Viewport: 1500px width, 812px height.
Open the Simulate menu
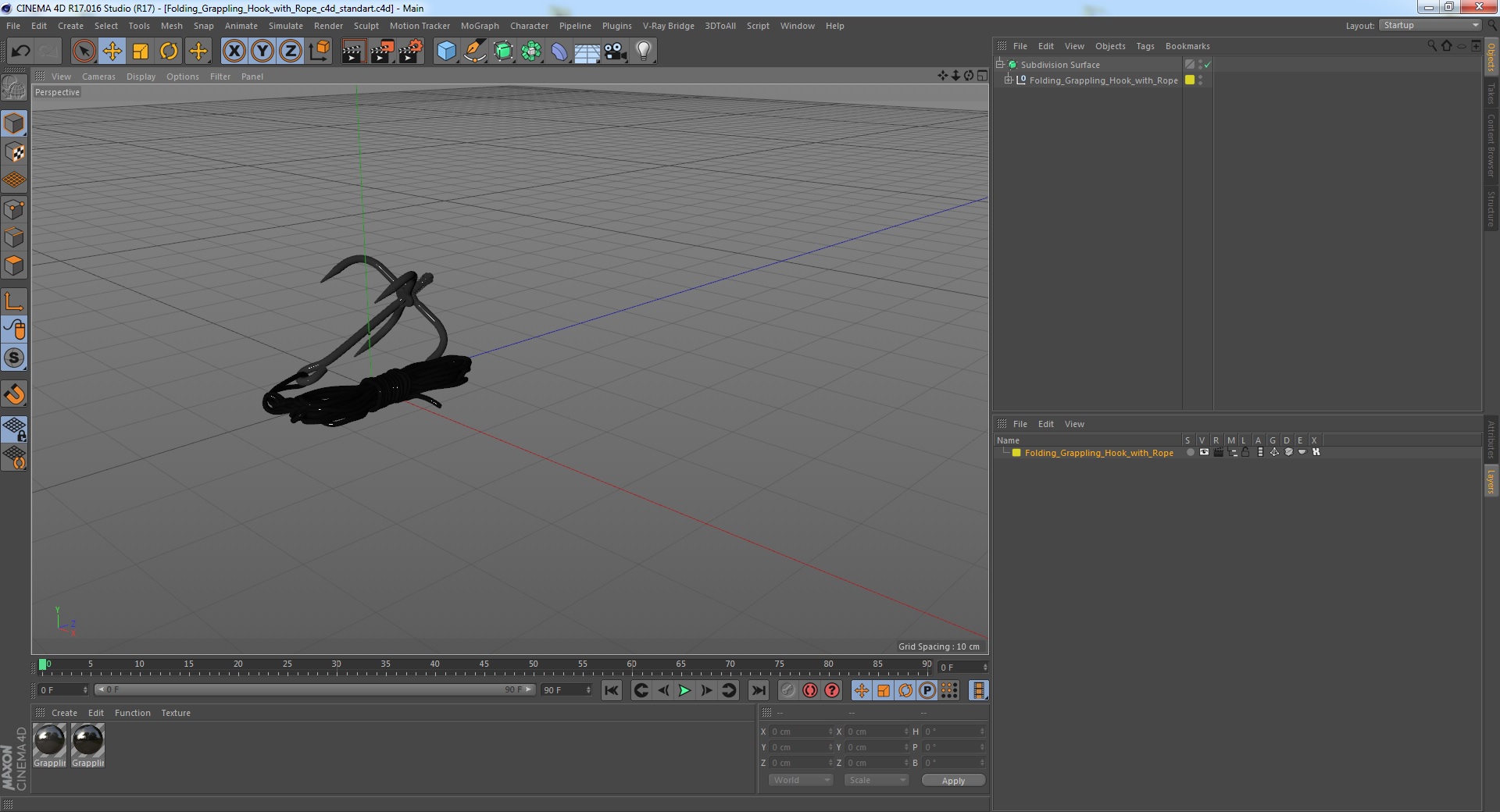click(x=286, y=26)
